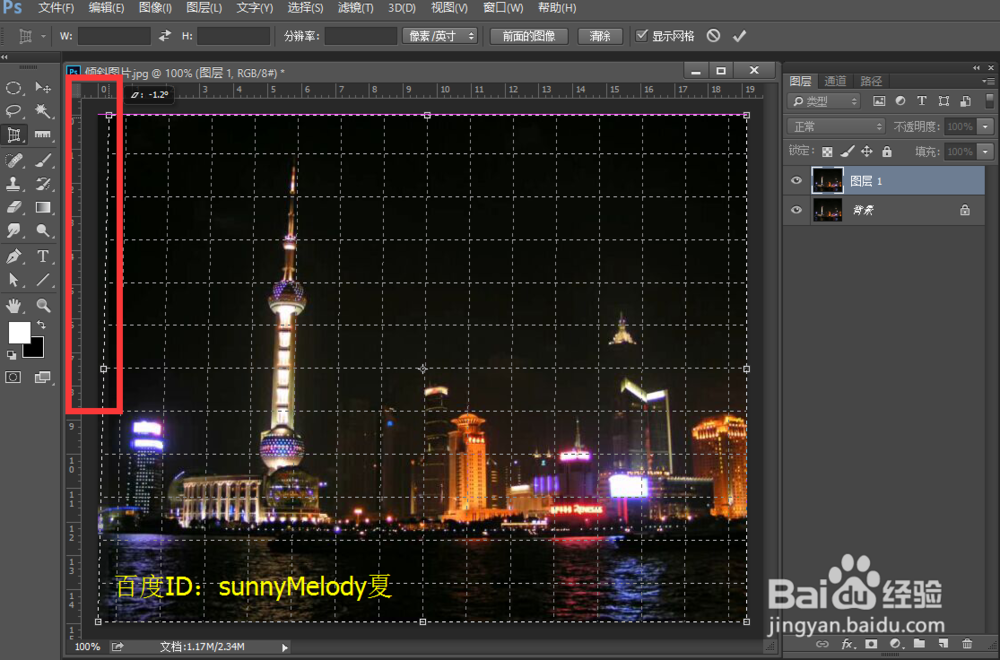Switch to the 通道 tab
Screen dimensions: 1000x660
[835, 81]
